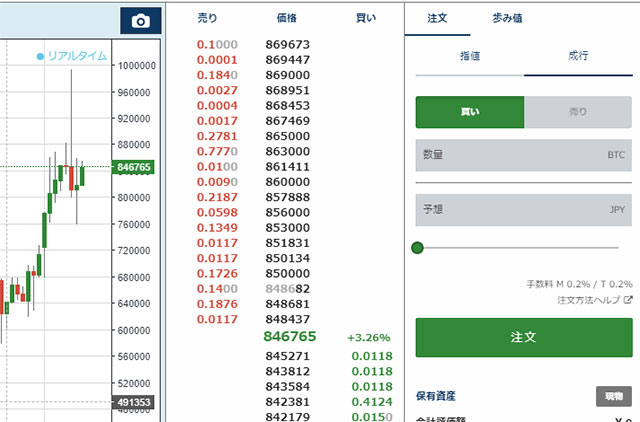
Task: Select the 指値 order type tab
Action: pos(470,56)
